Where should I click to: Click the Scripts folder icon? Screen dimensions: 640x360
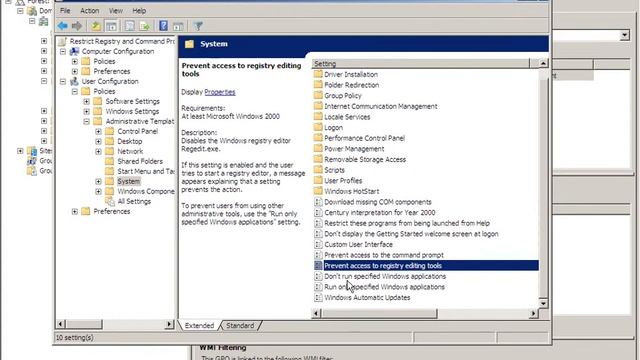[318, 169]
